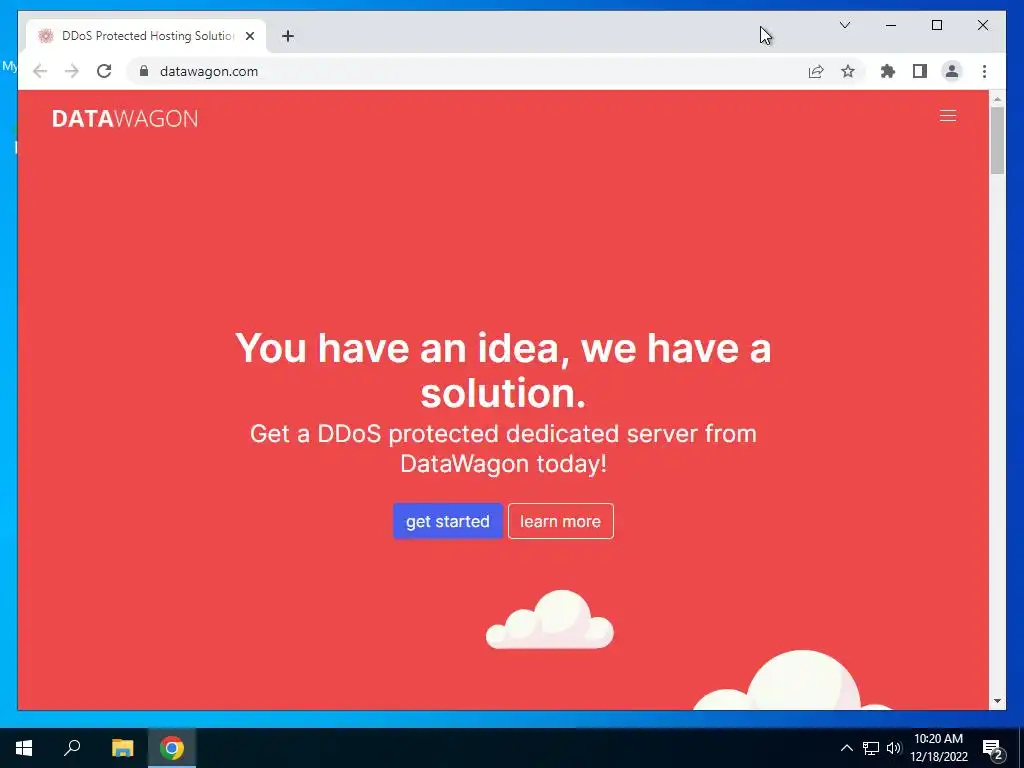Open File Explorer from taskbar
The height and width of the screenshot is (768, 1024).
point(122,748)
